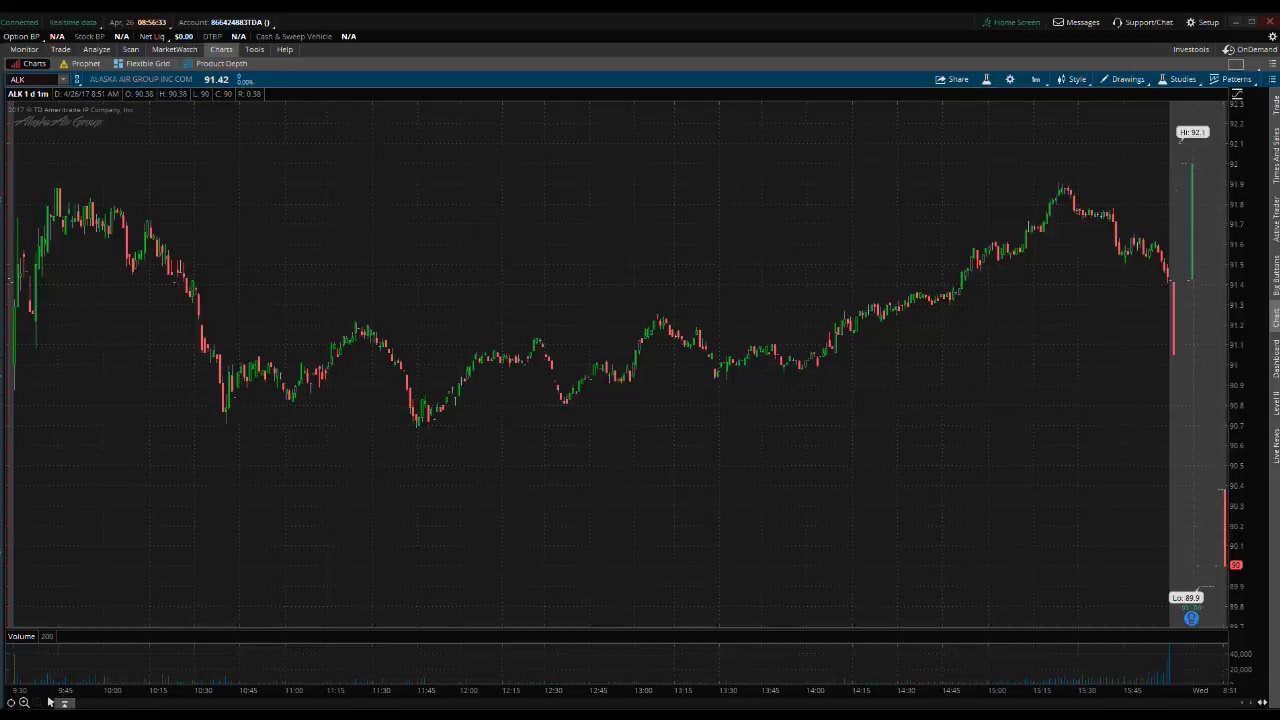Go to Home Screen
Screen dimensions: 1280x720
[x=1011, y=22]
